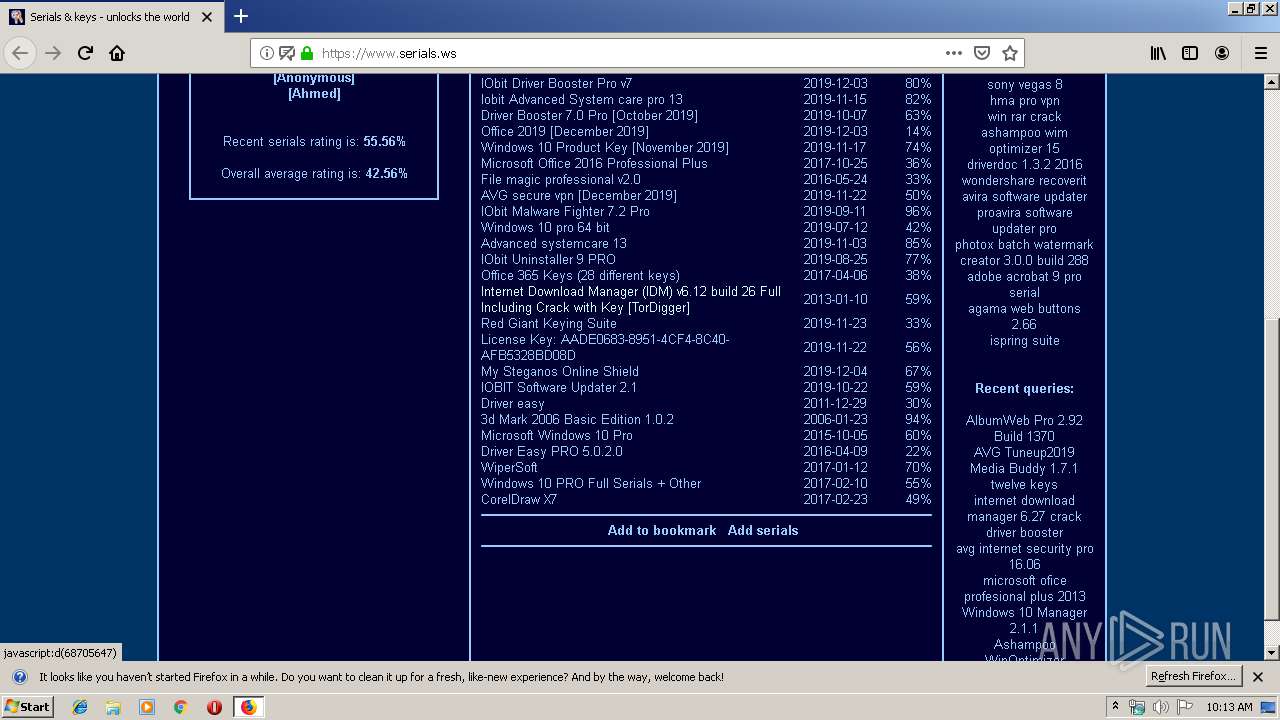
Task: Open Firefox Library menu
Action: click(1158, 53)
